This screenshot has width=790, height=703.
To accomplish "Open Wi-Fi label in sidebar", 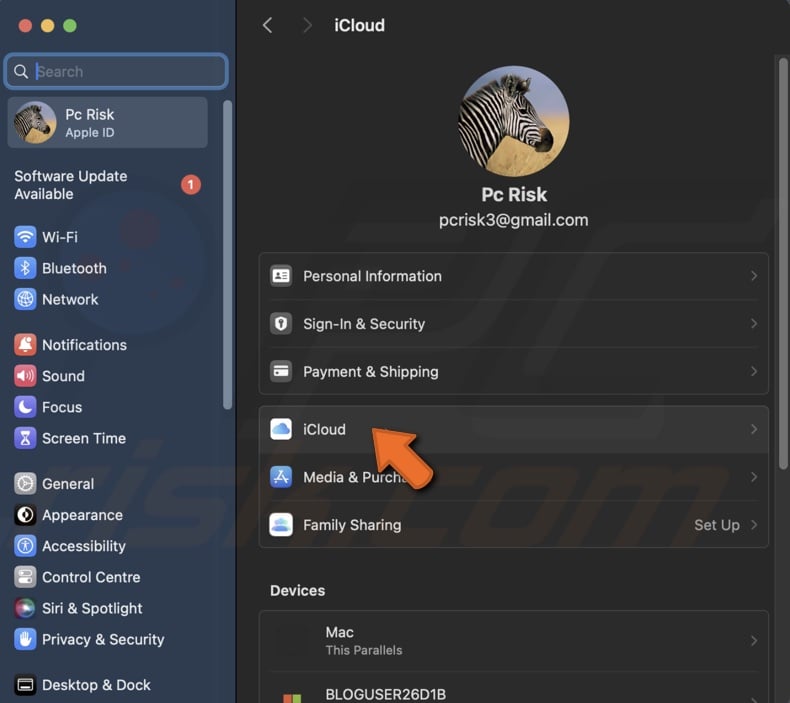I will tap(60, 237).
